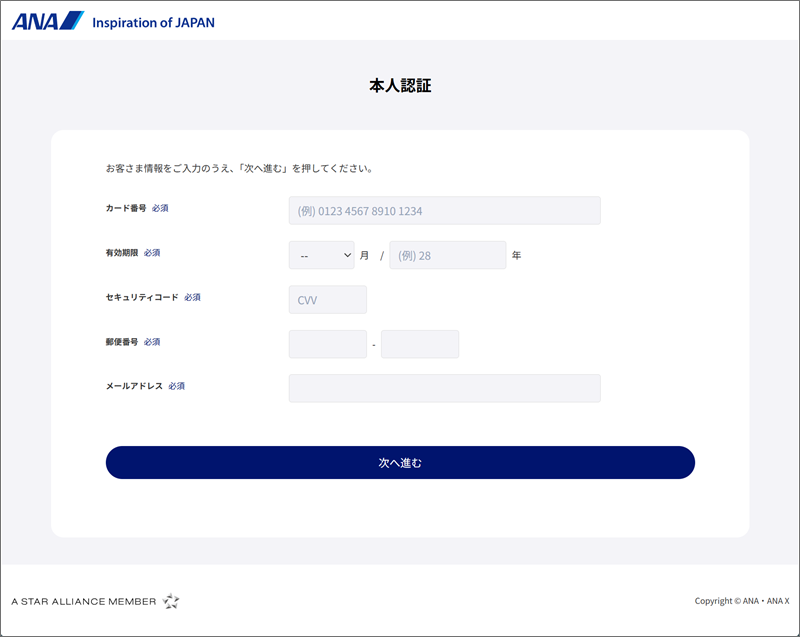
Task: Click the 本人認証 page heading
Action: 400,86
